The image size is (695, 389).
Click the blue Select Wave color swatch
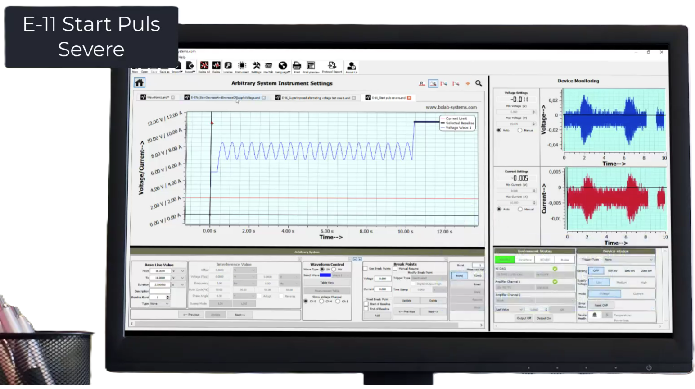325,275
